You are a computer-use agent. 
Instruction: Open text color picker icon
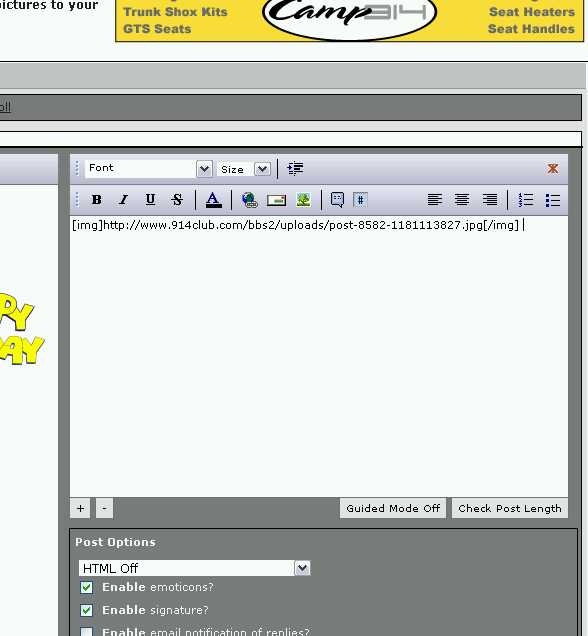point(213,200)
